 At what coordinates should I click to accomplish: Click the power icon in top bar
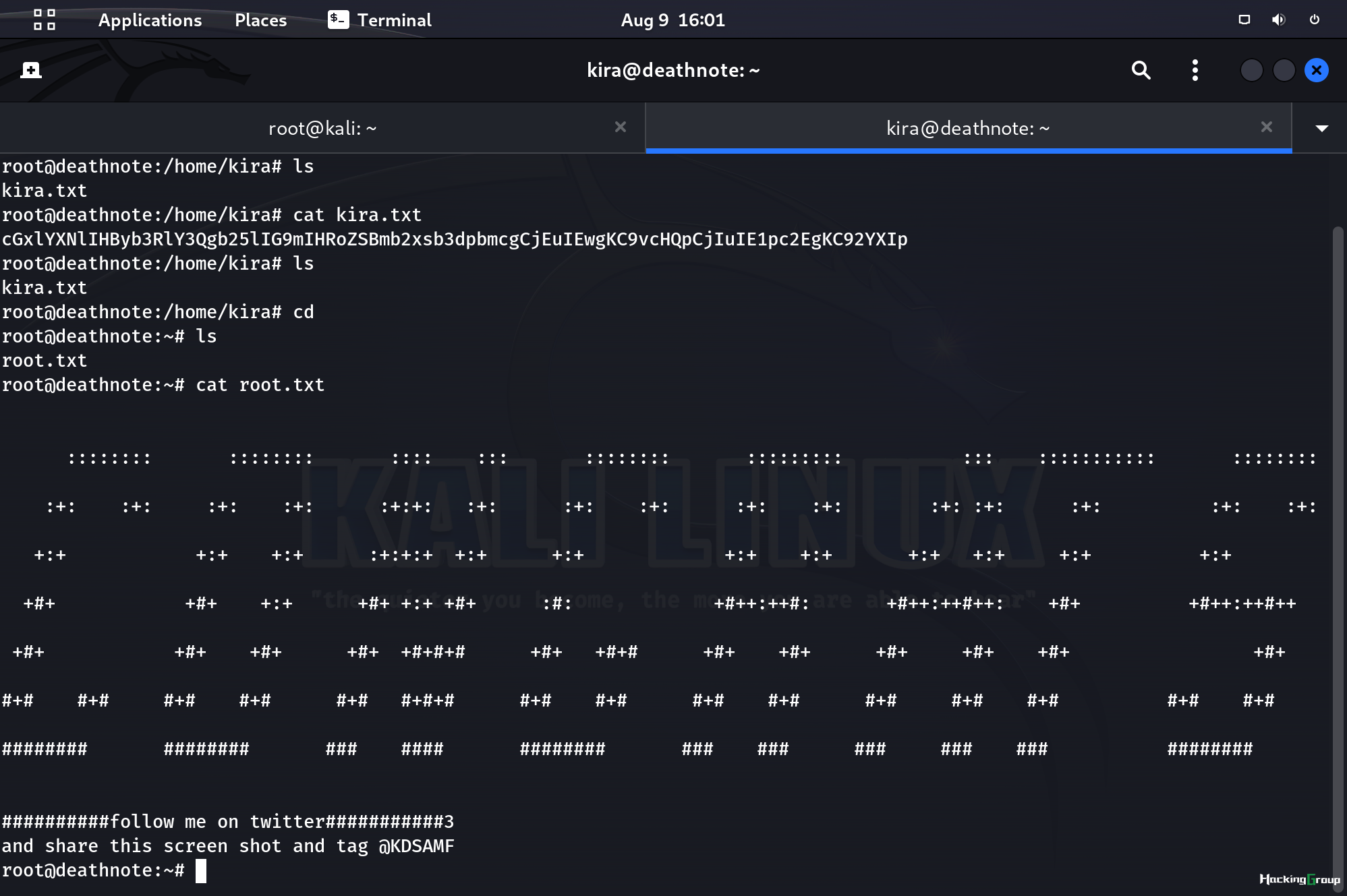pos(1315,20)
